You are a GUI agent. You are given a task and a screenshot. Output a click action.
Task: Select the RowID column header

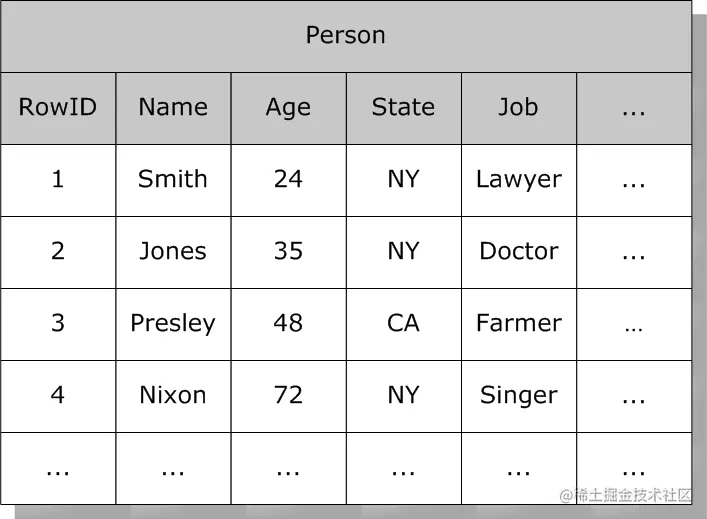(x=58, y=107)
